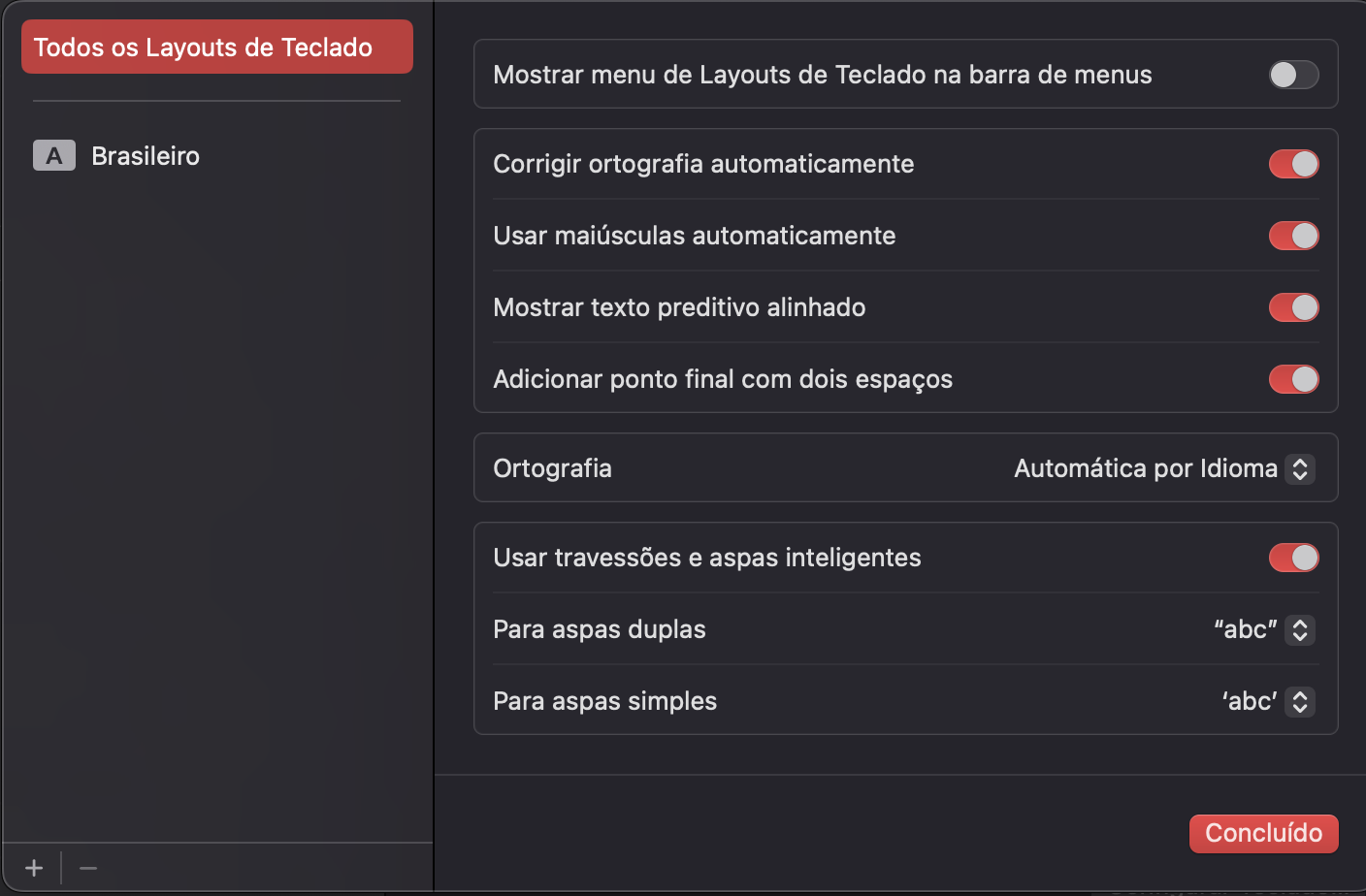Viewport: 1366px width, 896px height.
Task: Select Brasileiro in the layouts list
Action: click(x=146, y=156)
